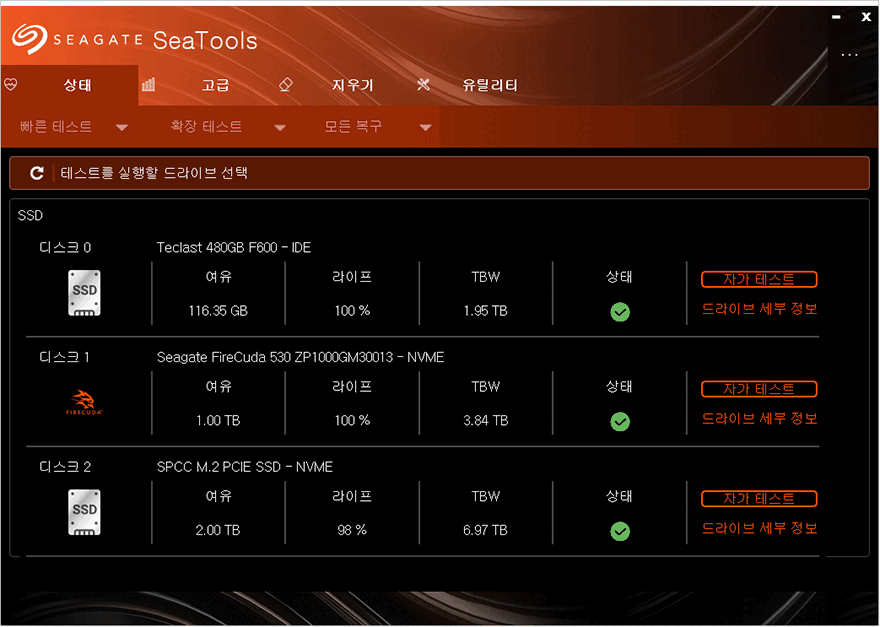Screen dimensions: 880x627
Task: Run 자가 테스트 on FireCuda 디스크 1
Action: coord(759,389)
